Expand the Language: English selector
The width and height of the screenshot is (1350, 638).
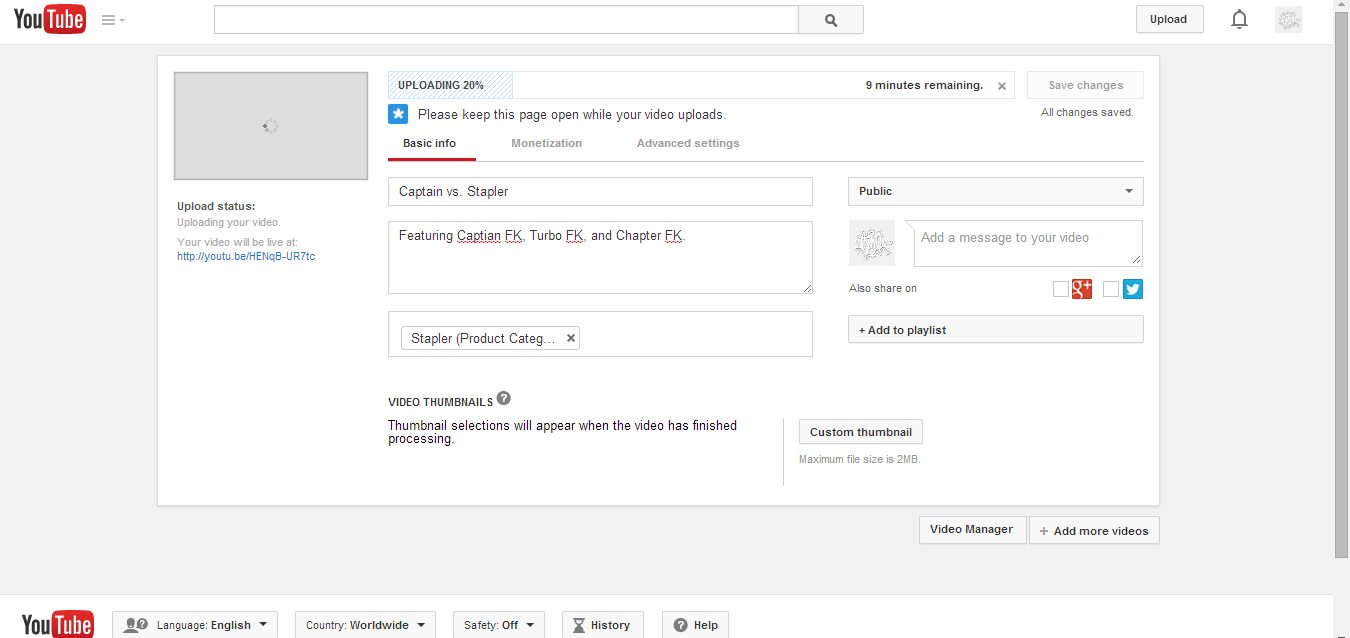[x=196, y=625]
